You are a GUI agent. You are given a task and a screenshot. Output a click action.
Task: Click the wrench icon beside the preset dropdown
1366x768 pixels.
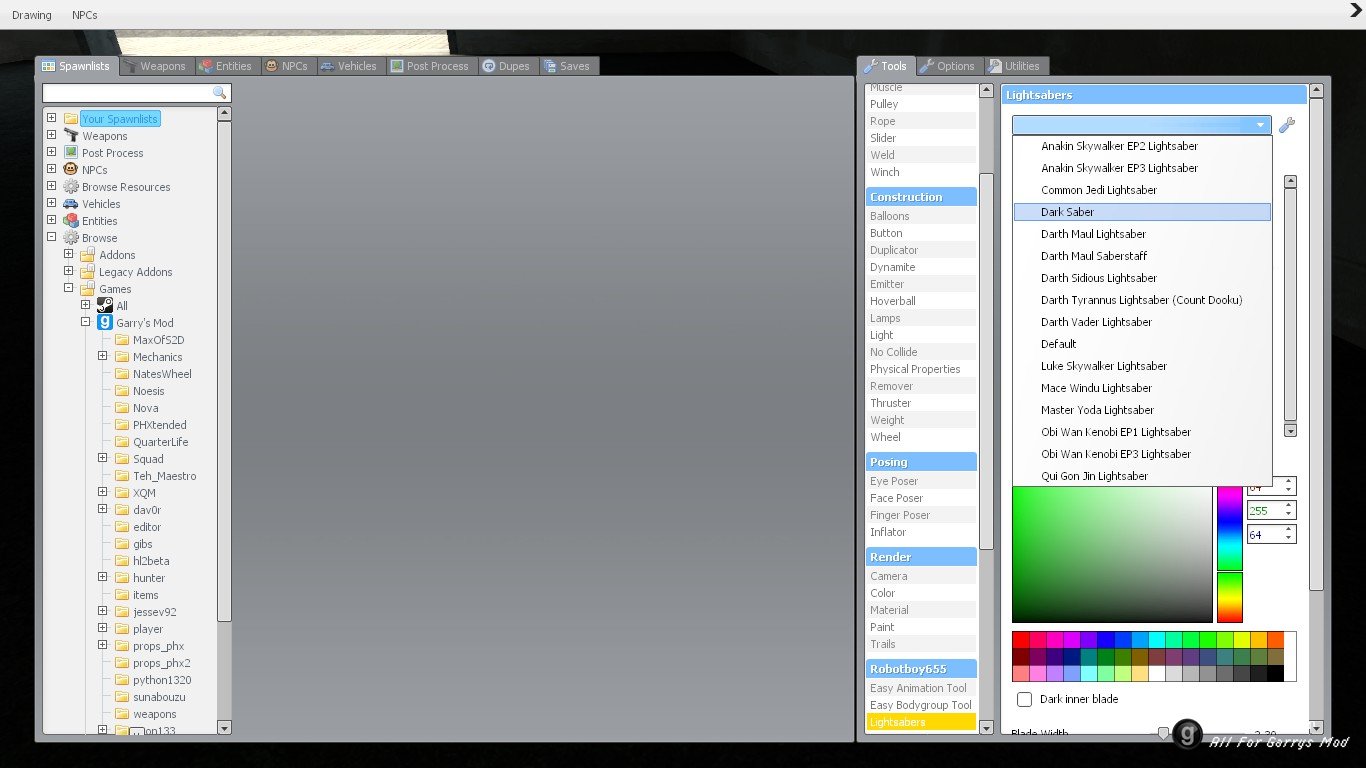click(x=1287, y=125)
